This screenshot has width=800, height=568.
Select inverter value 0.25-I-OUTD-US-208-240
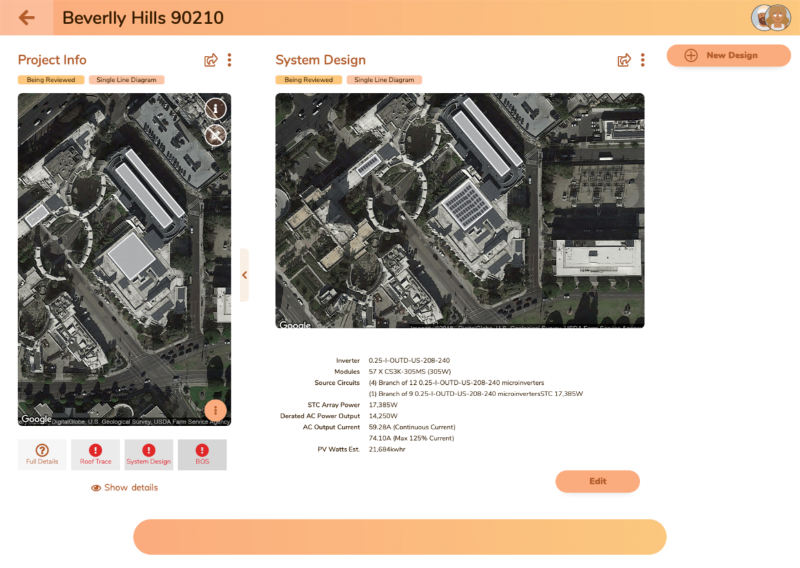click(409, 360)
